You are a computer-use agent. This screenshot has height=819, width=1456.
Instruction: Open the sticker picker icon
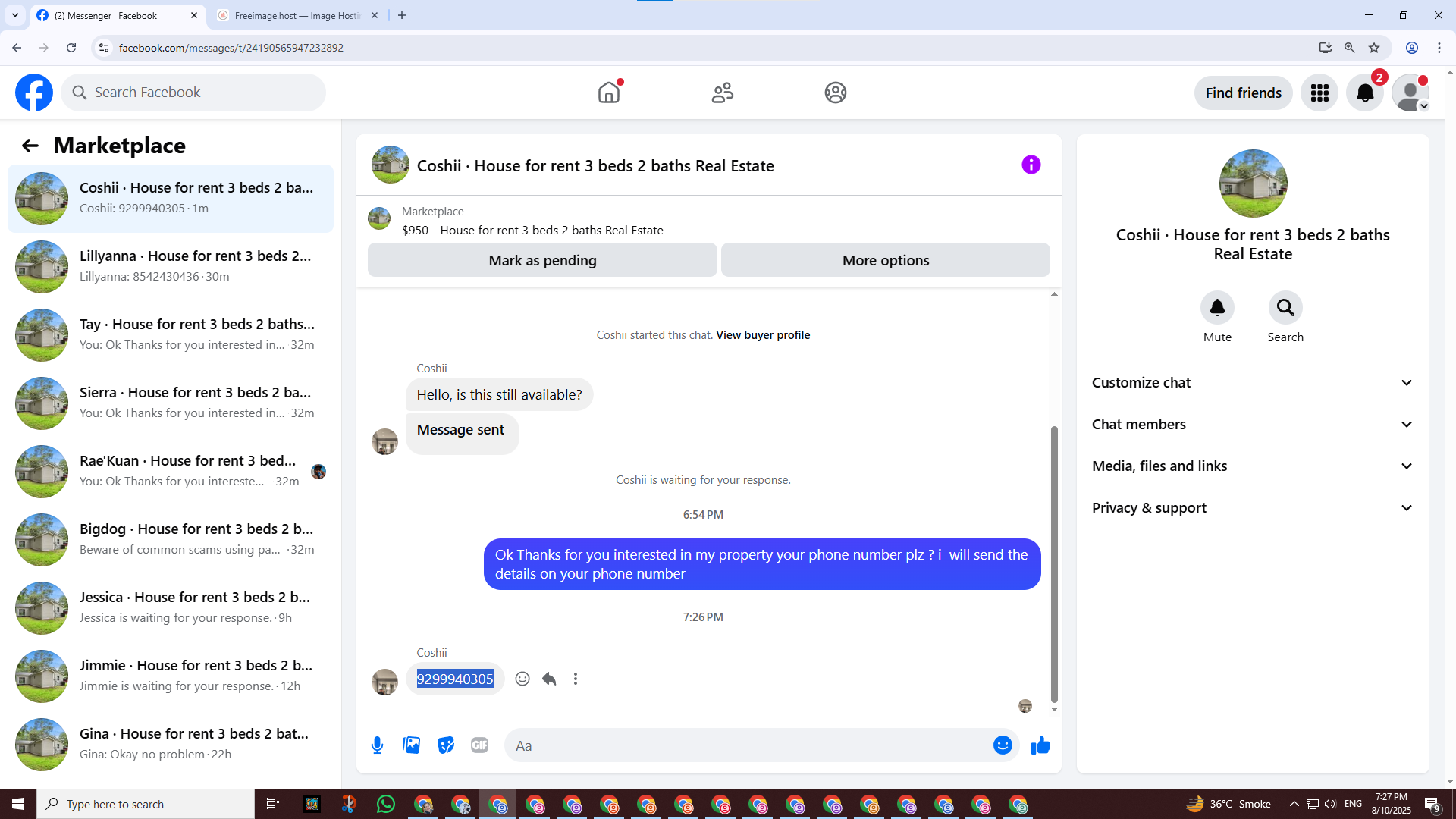(446, 745)
